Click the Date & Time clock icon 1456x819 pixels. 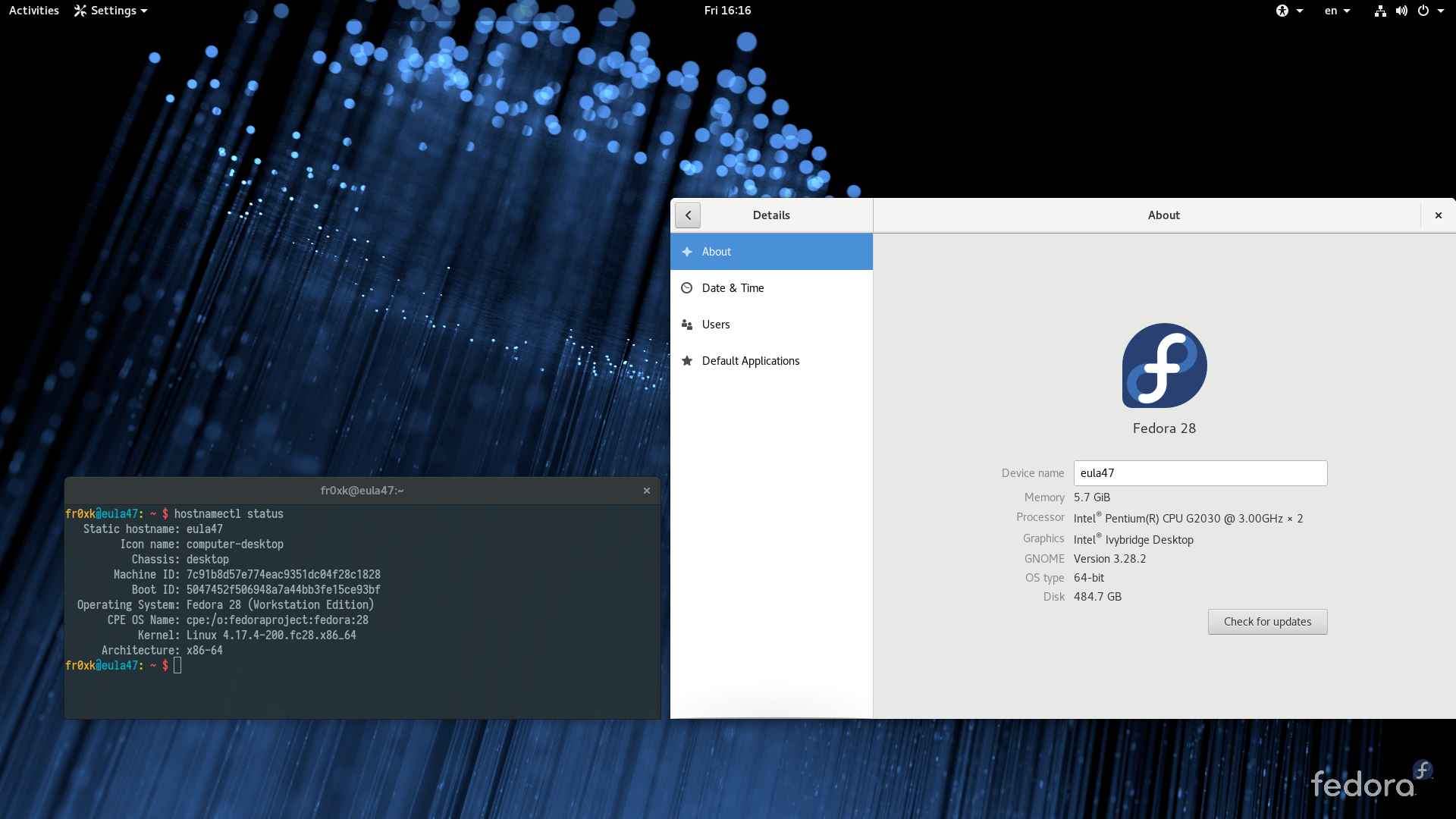click(687, 288)
